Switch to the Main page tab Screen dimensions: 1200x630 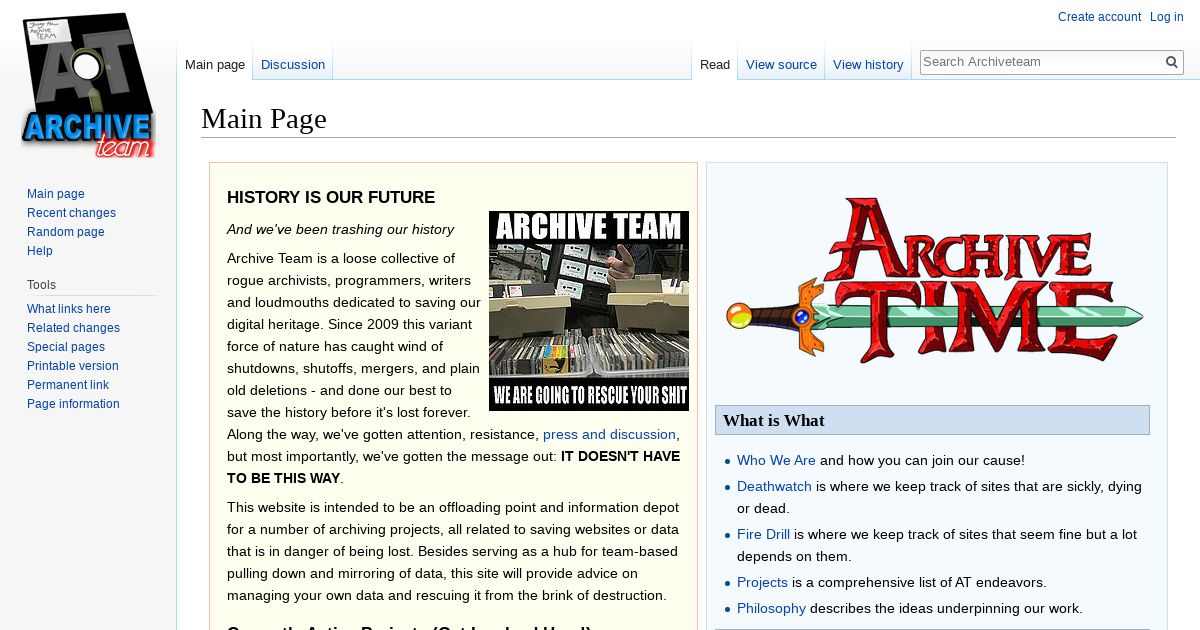tap(215, 64)
